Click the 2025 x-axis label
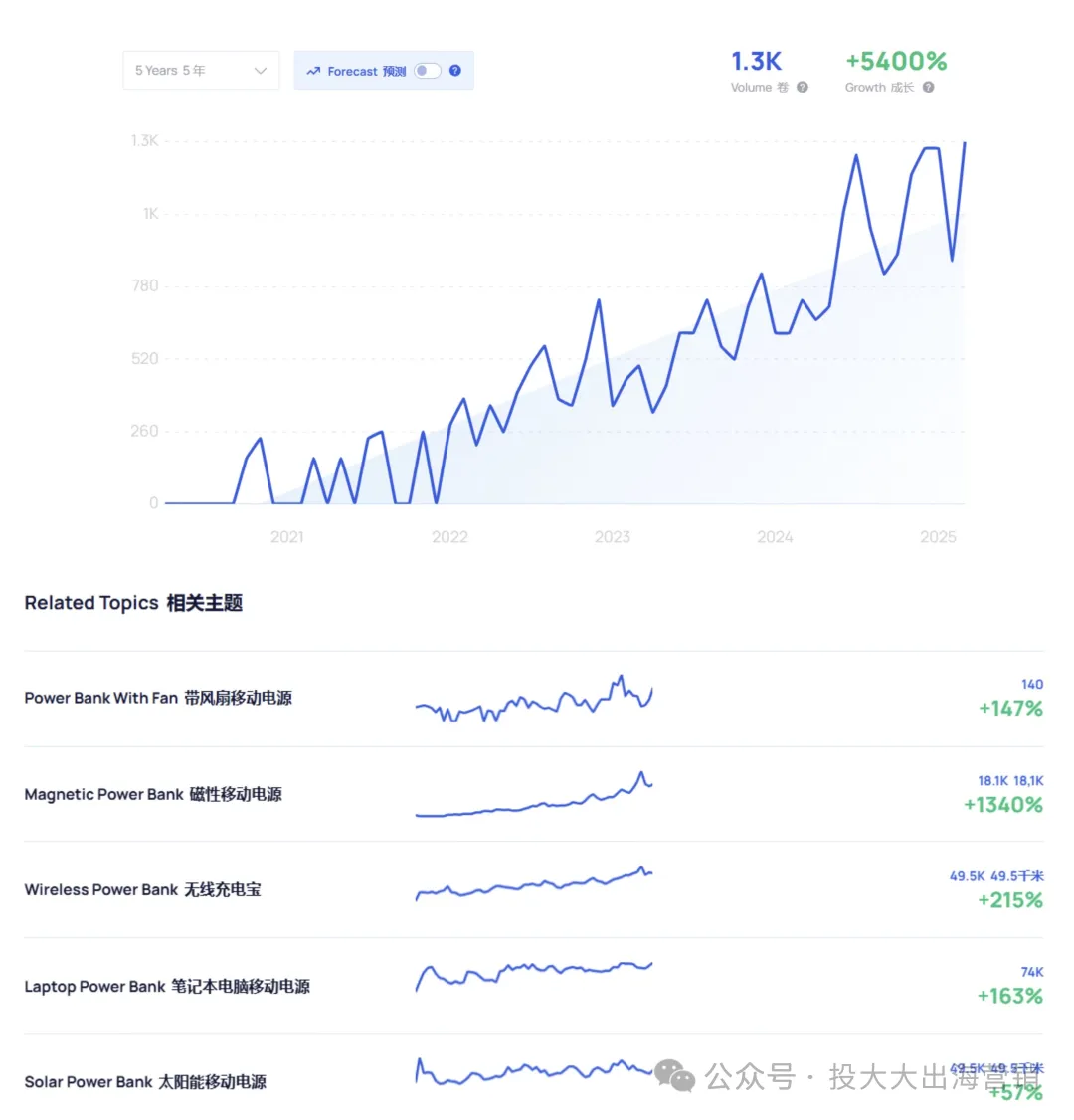1074x1120 pixels. [938, 536]
